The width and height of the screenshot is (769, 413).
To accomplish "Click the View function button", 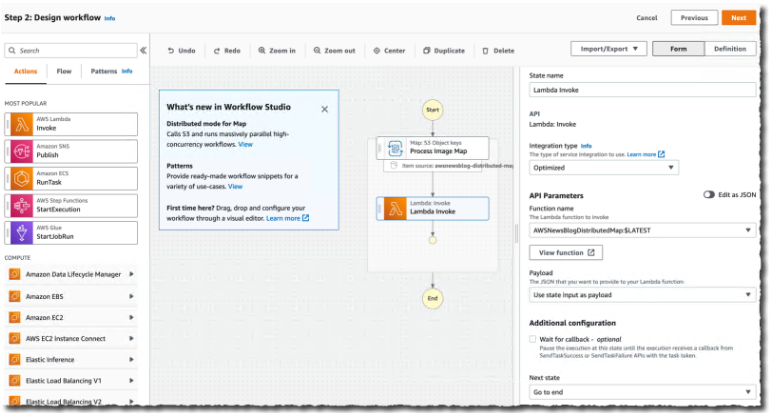I will coord(565,253).
